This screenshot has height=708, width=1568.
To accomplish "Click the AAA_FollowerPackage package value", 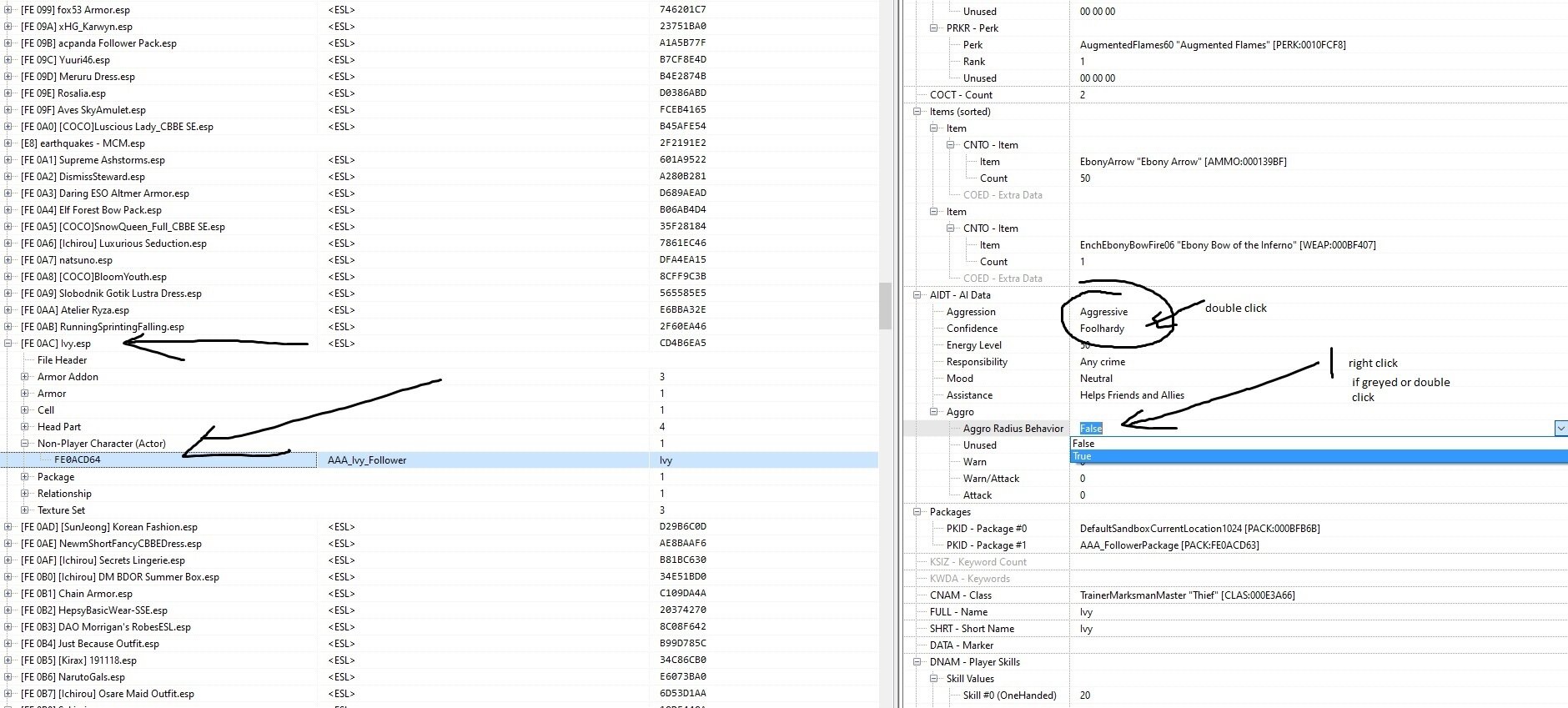I will [x=1169, y=545].
